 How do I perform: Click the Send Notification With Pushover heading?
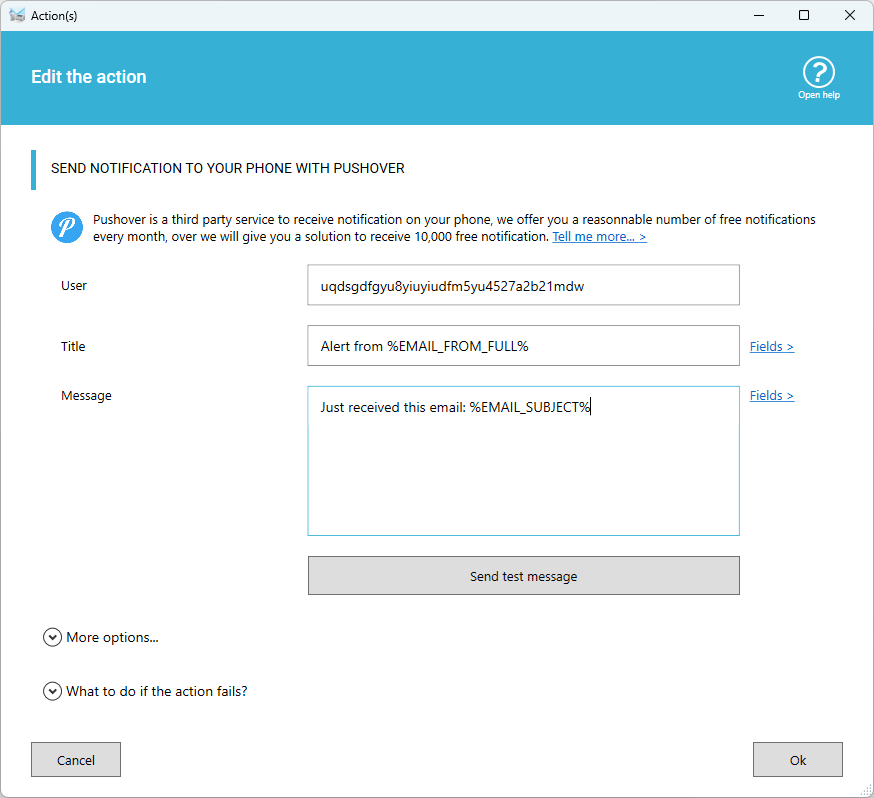tap(227, 168)
